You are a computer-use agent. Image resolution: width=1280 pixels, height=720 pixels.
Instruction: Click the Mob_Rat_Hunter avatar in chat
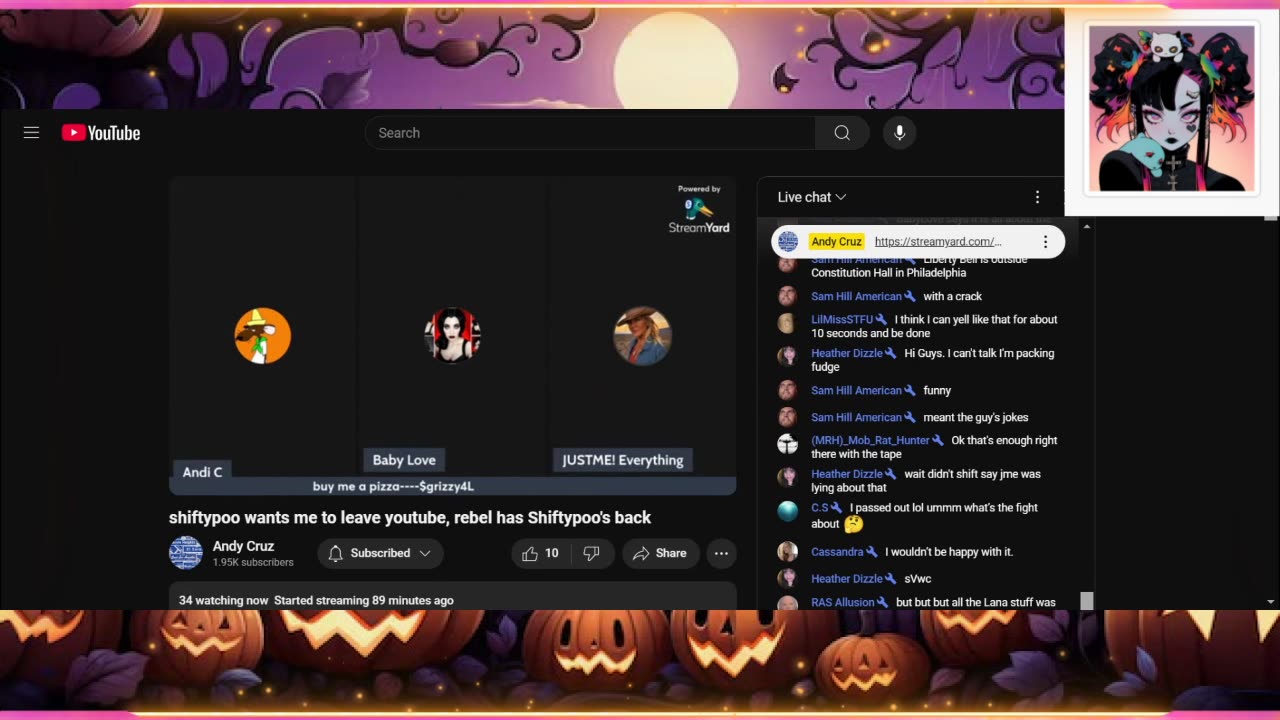coord(788,444)
